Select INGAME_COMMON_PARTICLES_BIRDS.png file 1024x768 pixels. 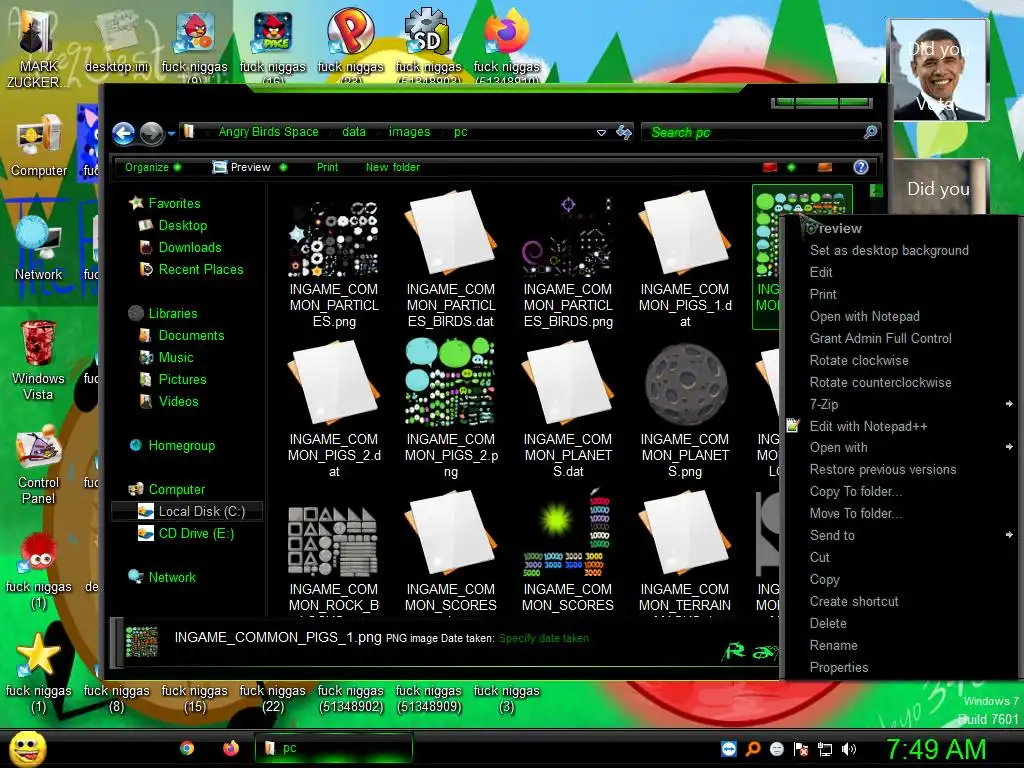click(568, 261)
